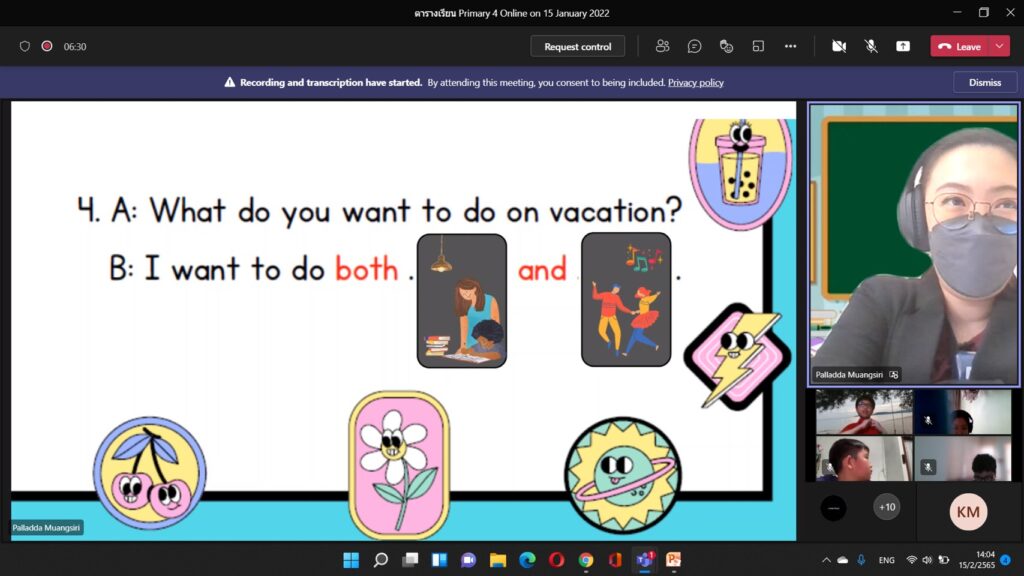This screenshot has width=1024, height=576.
Task: Open Microsoft Office from taskbar
Action: [615, 560]
